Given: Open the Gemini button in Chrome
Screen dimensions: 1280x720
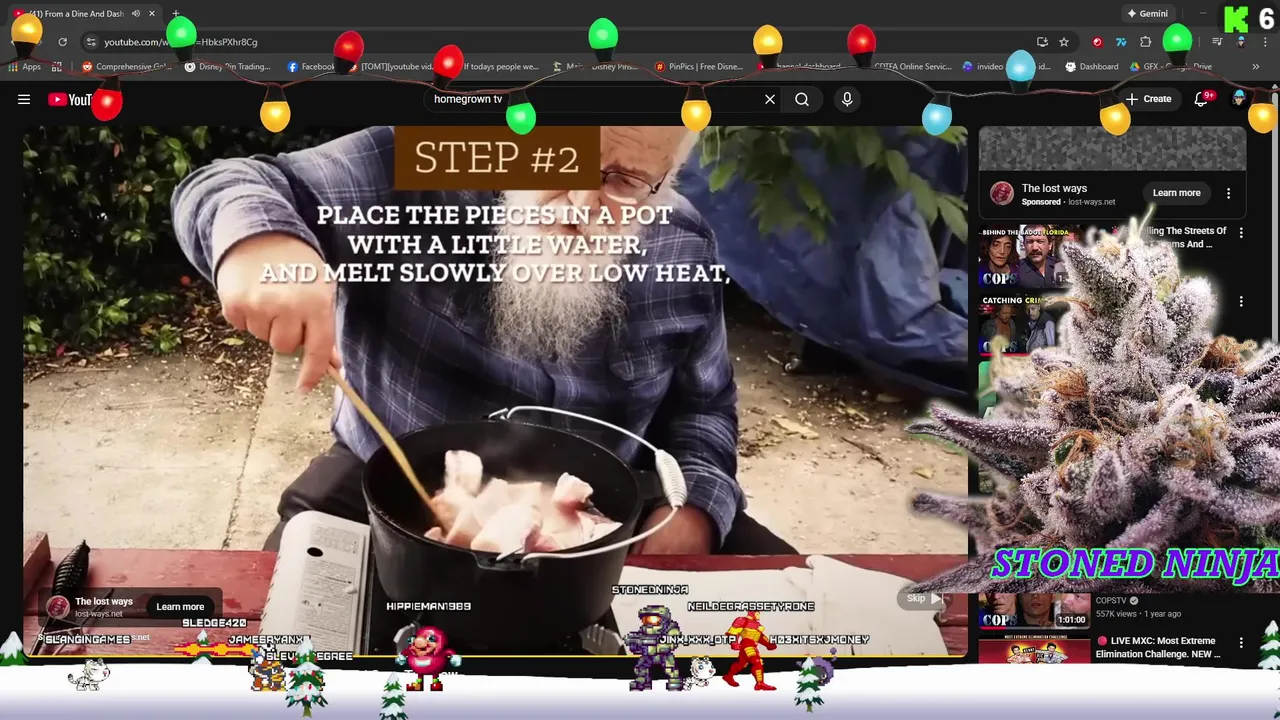Looking at the screenshot, I should coord(1147,14).
